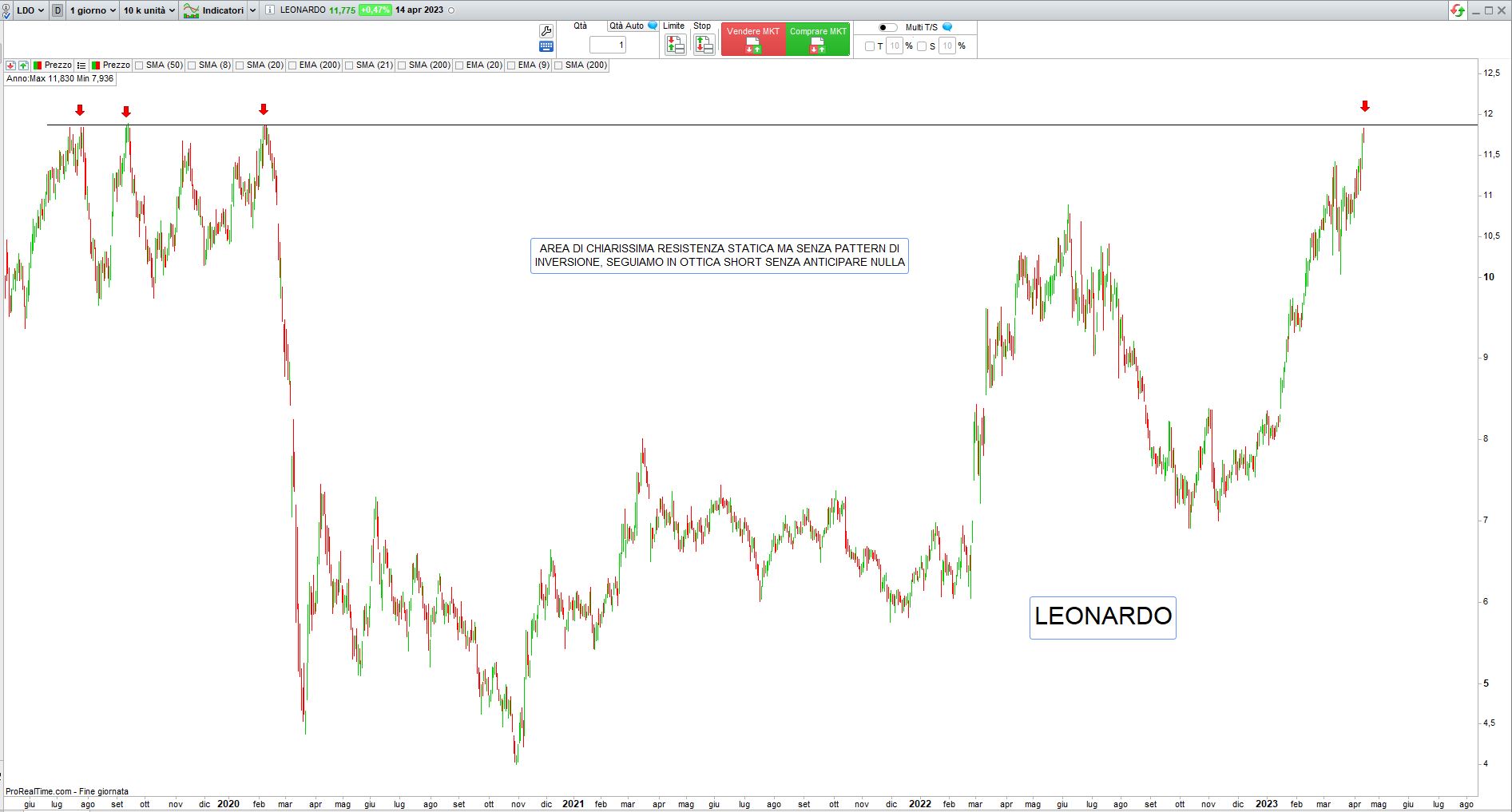
Task: Check the EMA (20) checkbox
Action: tap(459, 65)
